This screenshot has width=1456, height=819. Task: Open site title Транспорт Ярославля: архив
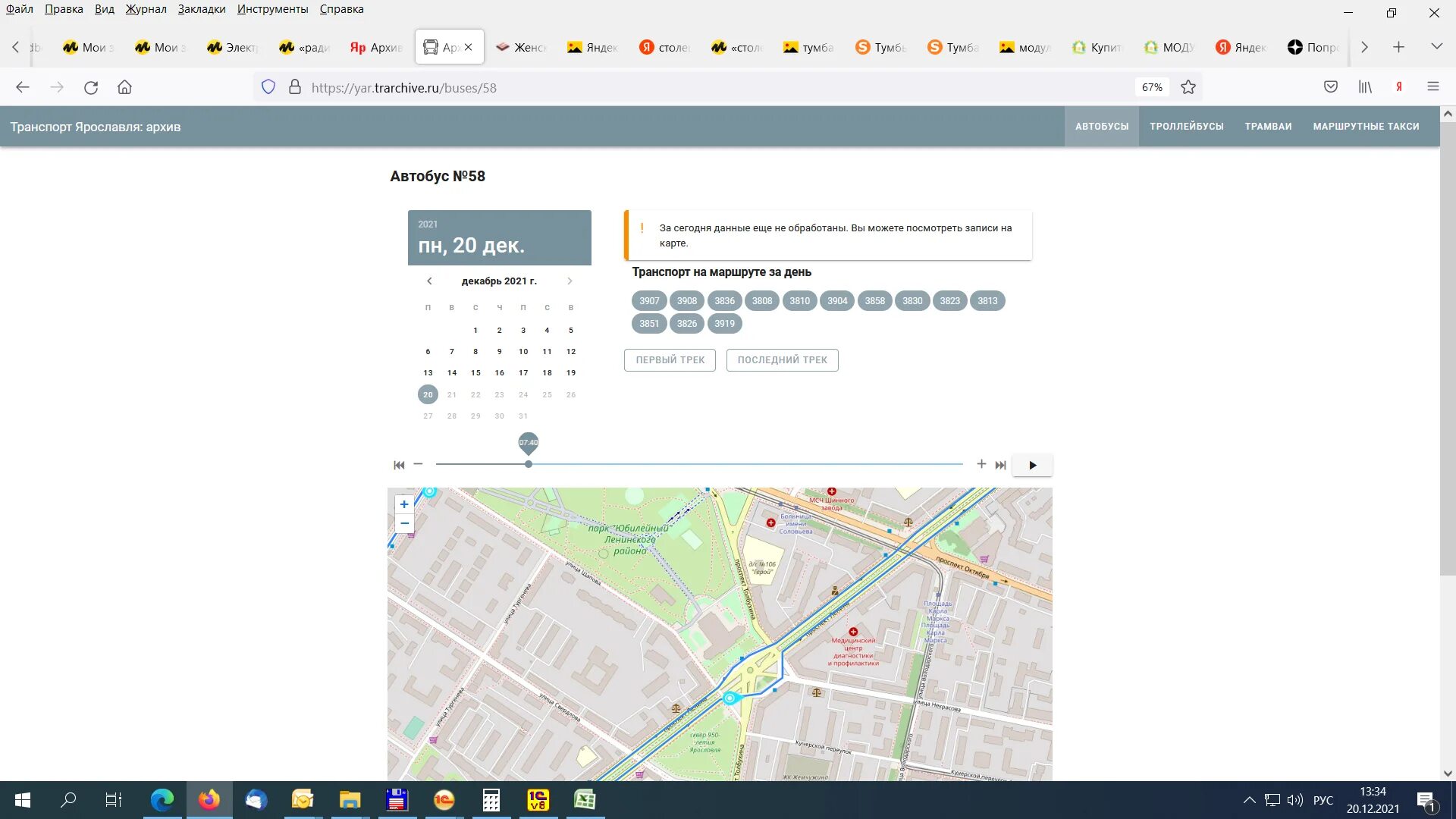coord(96,127)
